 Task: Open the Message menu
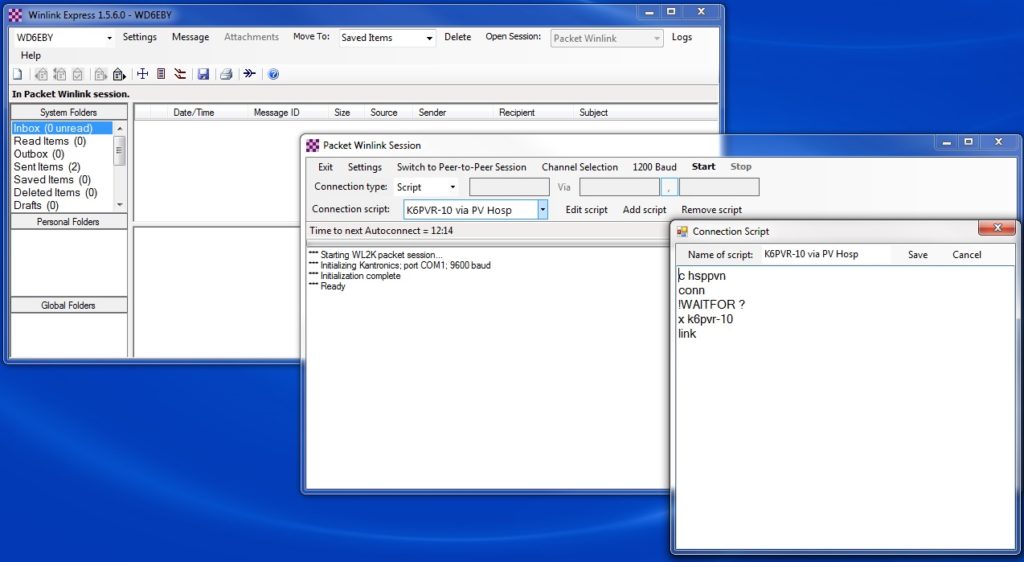pyautogui.click(x=191, y=37)
